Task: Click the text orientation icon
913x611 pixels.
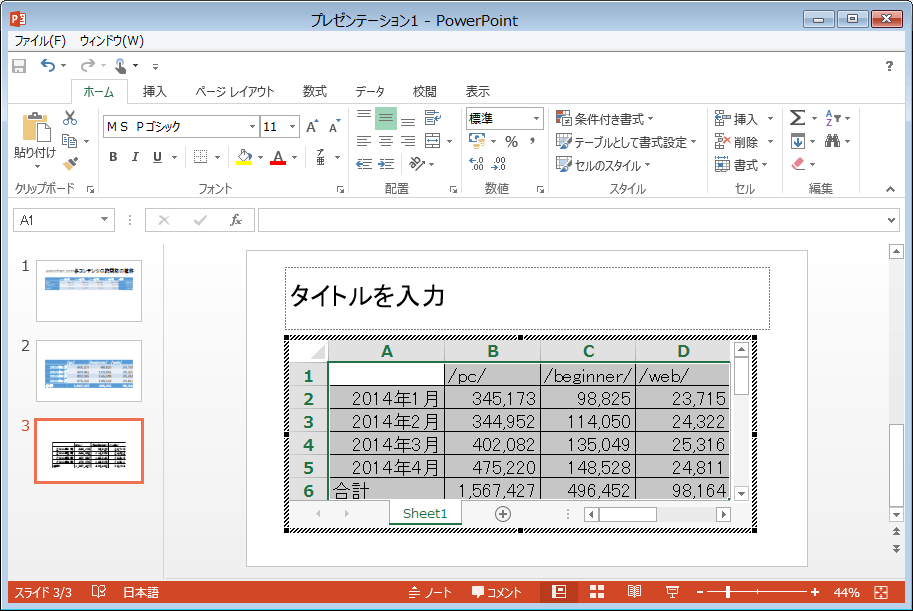Action: pyautogui.click(x=417, y=164)
